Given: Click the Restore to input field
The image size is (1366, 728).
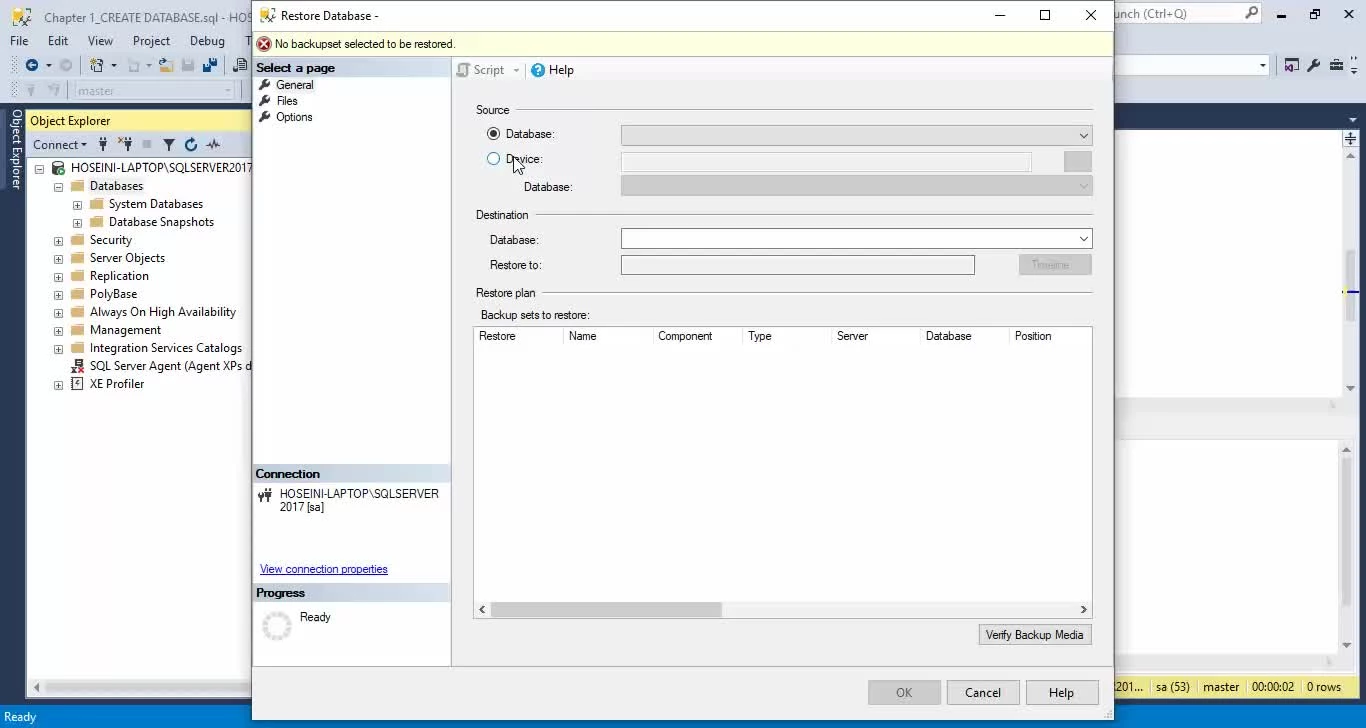Looking at the screenshot, I should point(797,265).
